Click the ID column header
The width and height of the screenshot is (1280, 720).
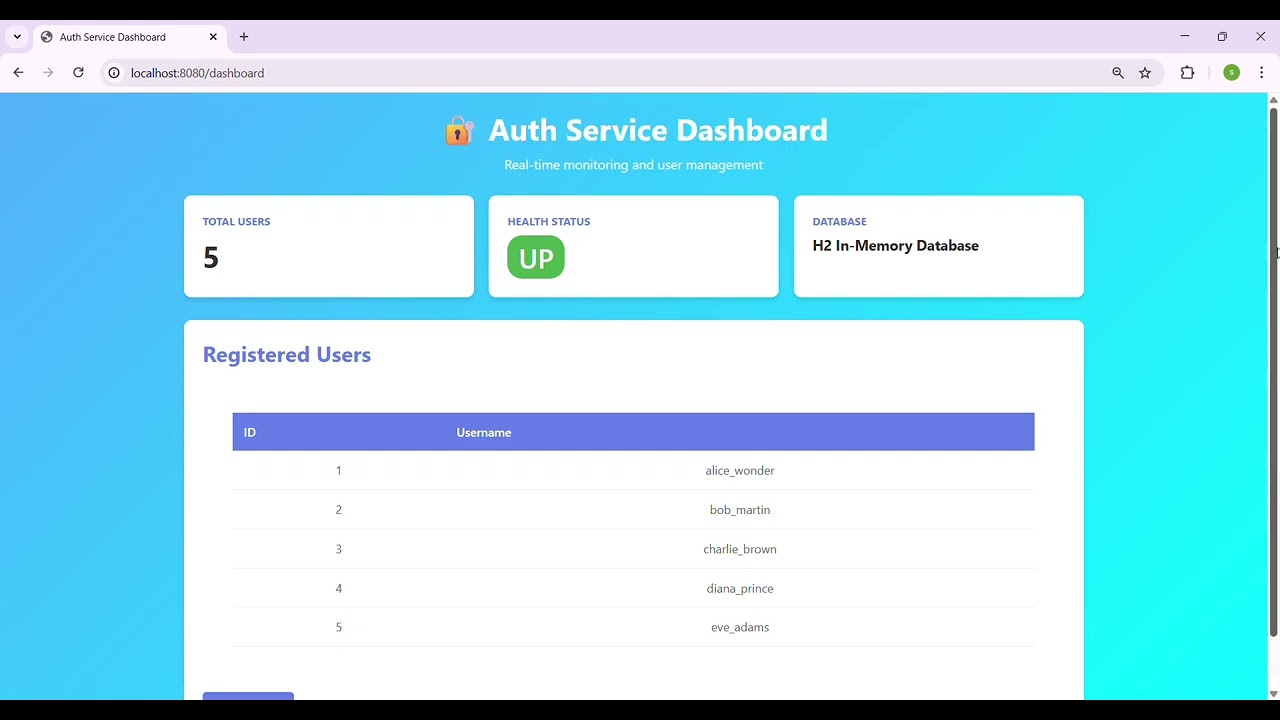[250, 432]
